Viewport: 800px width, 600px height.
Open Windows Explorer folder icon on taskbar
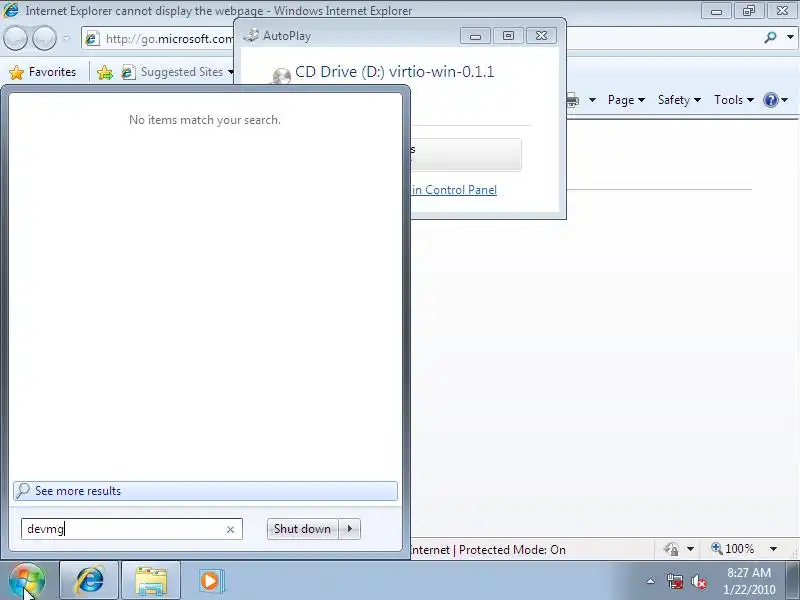(x=151, y=581)
